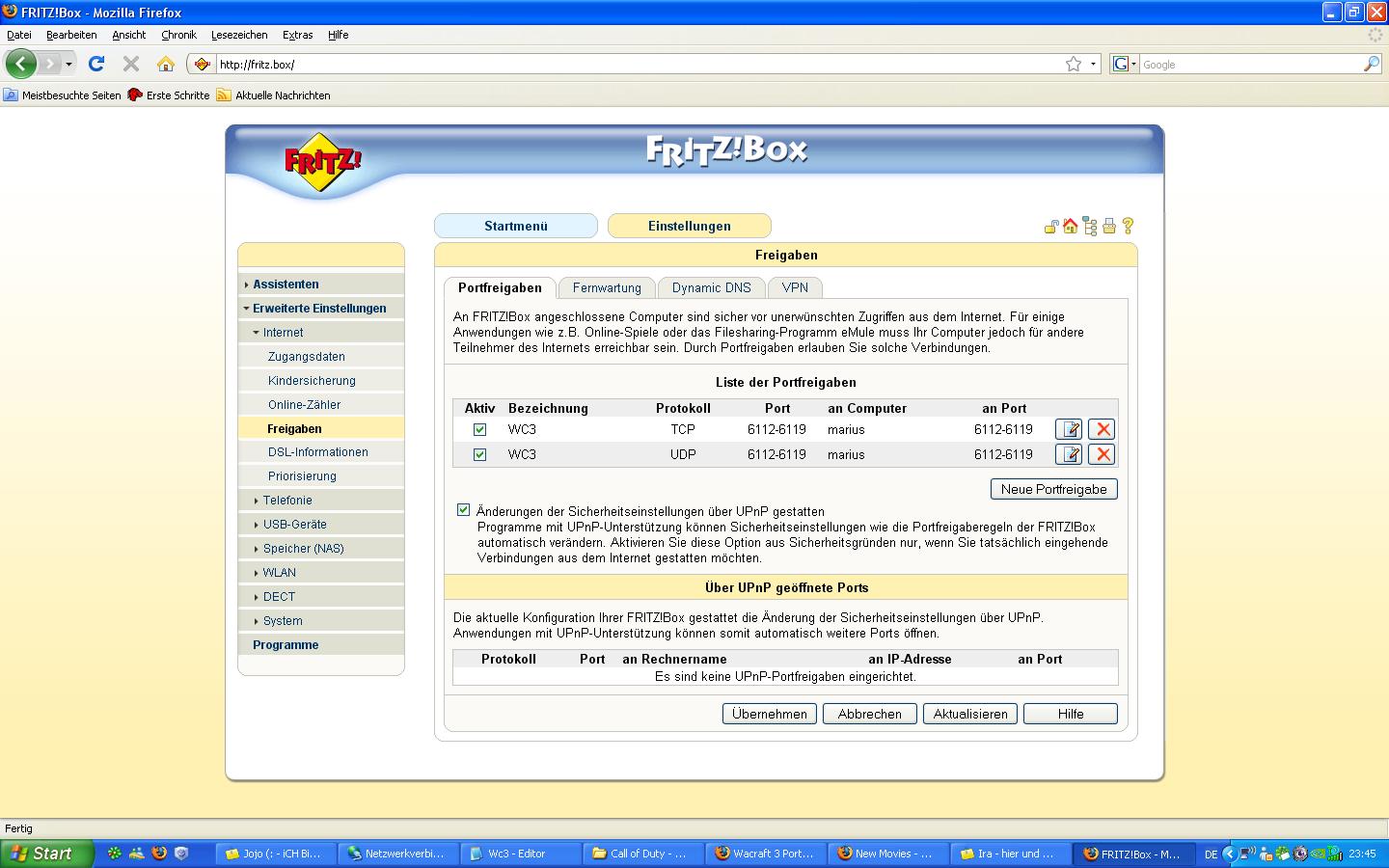Image resolution: width=1389 pixels, height=868 pixels.
Task: Switch to the Dynamic DNS tab
Action: [712, 287]
